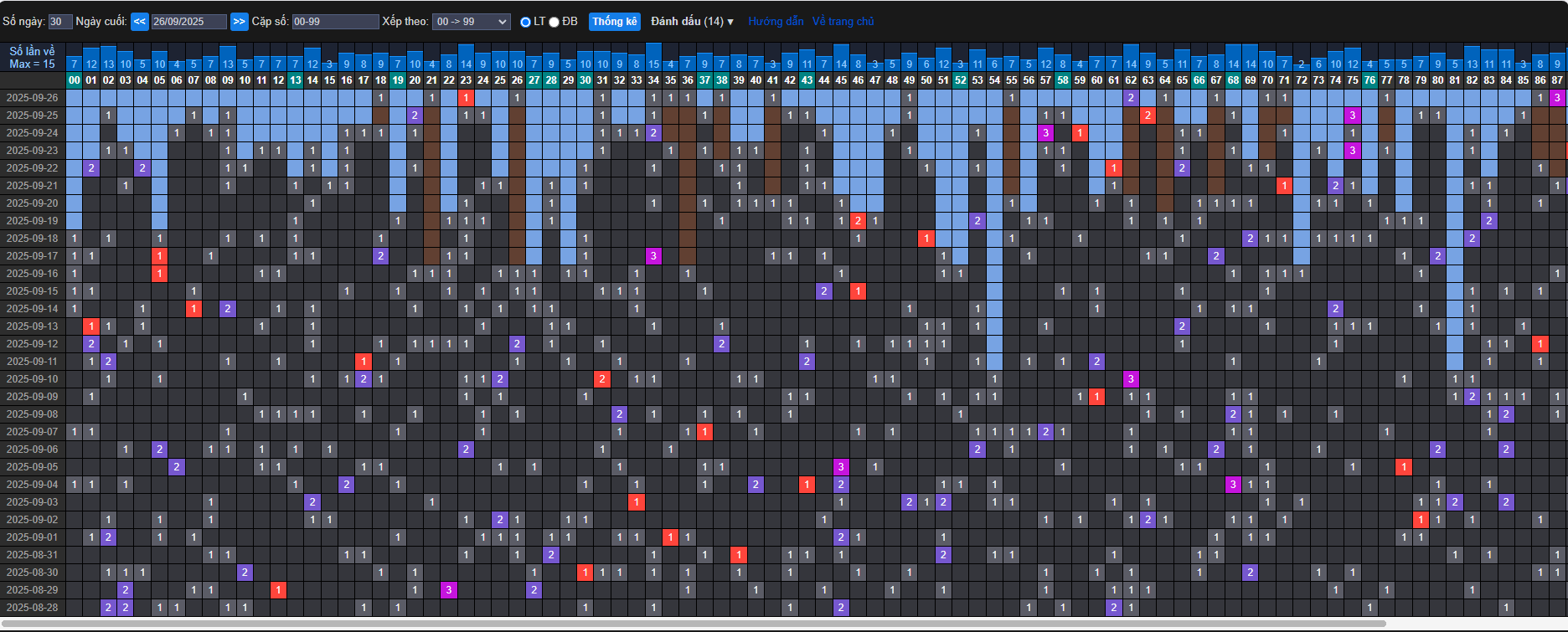
Task: Select the LT radio option
Action: point(525,22)
